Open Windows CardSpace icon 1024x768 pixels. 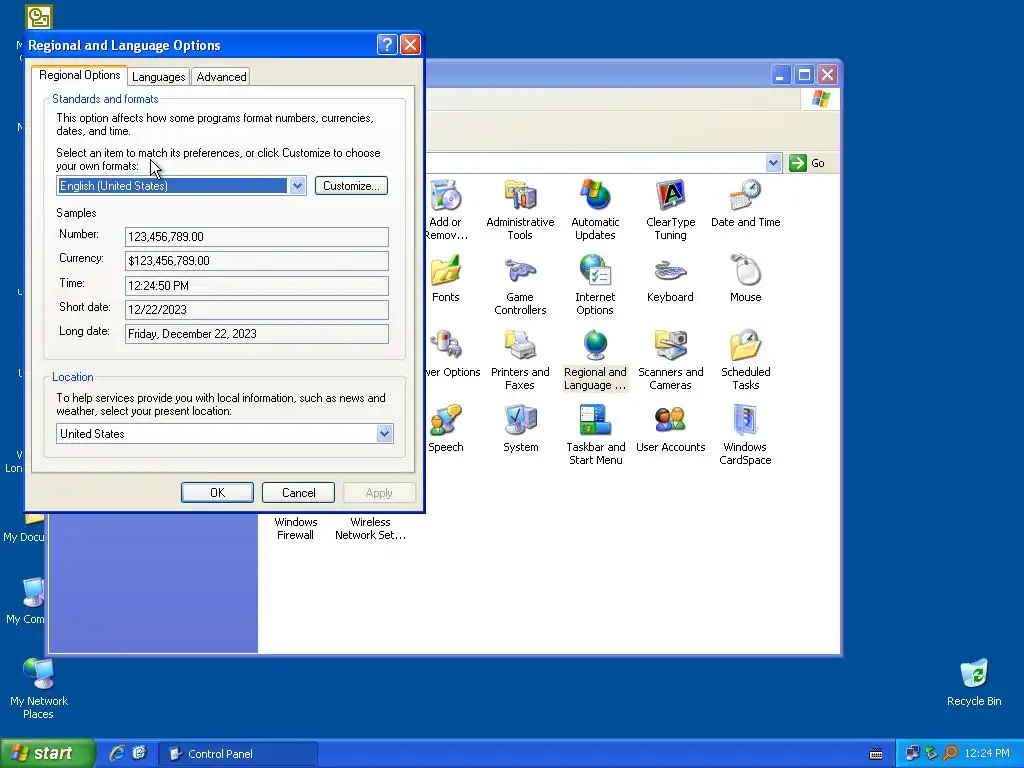tap(745, 420)
